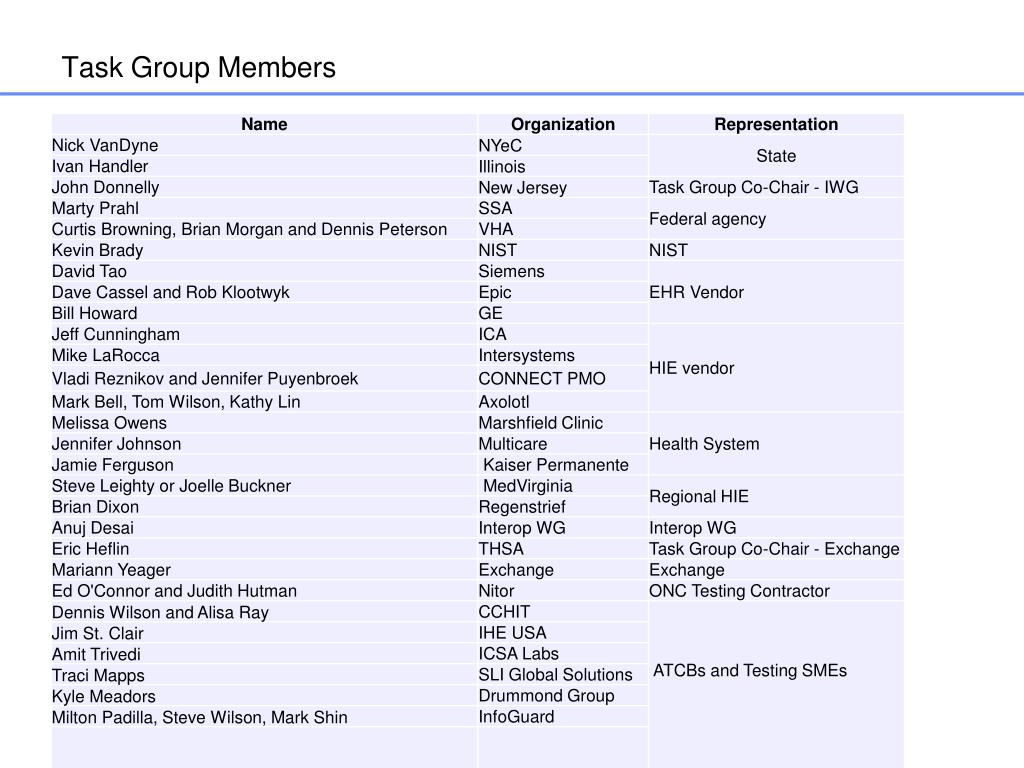The image size is (1024, 768).
Task: Click the name David Tao
Action: pyautogui.click(x=89, y=271)
